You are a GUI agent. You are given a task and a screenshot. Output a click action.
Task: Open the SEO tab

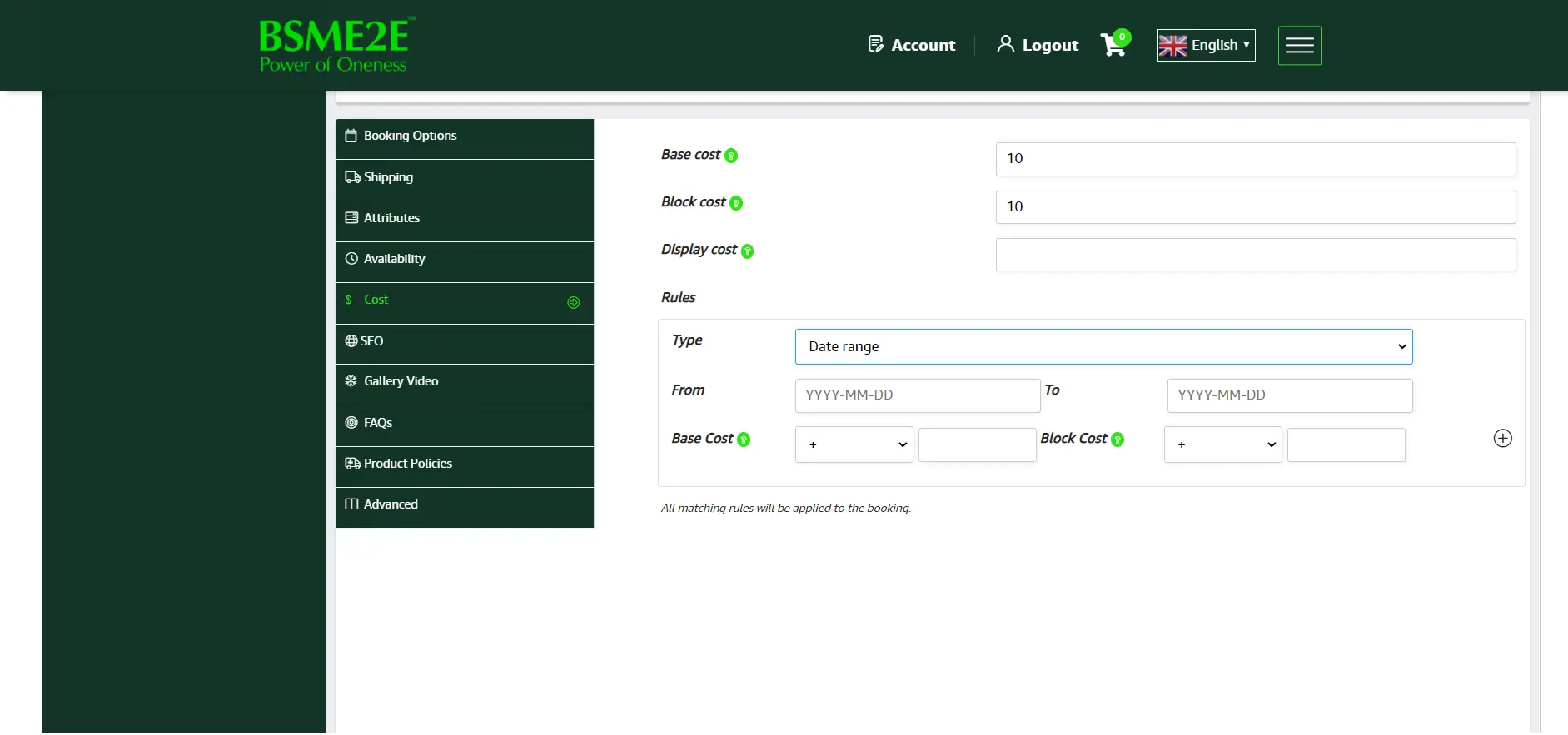[x=465, y=344]
